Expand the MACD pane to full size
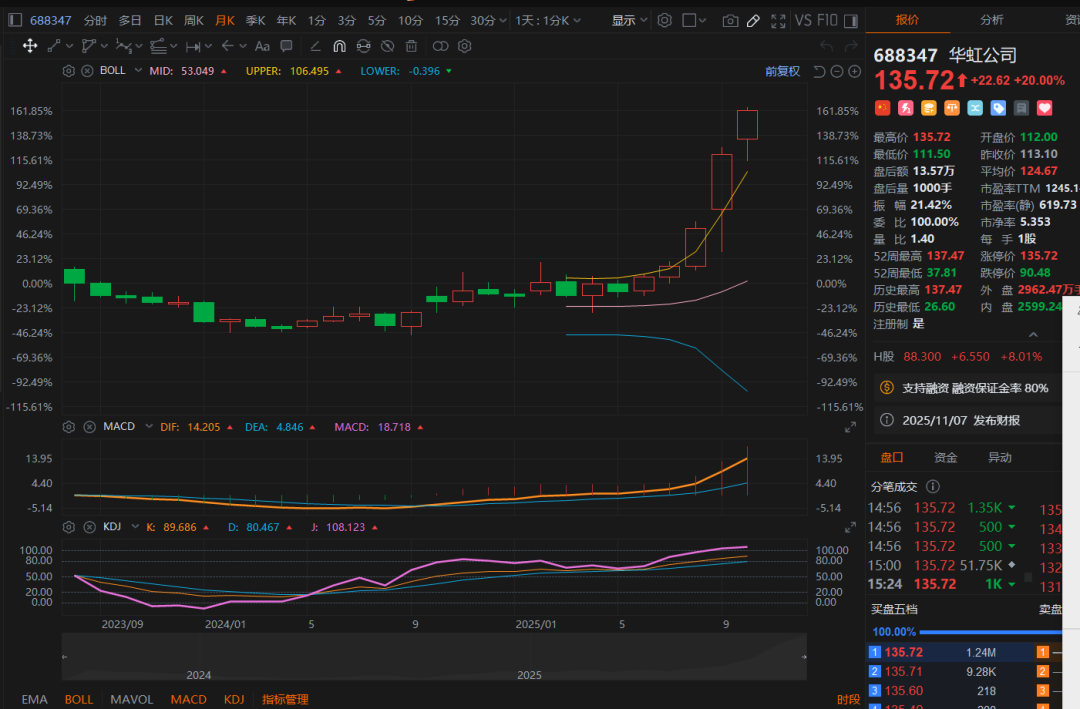The width and height of the screenshot is (1080, 709). [851, 427]
